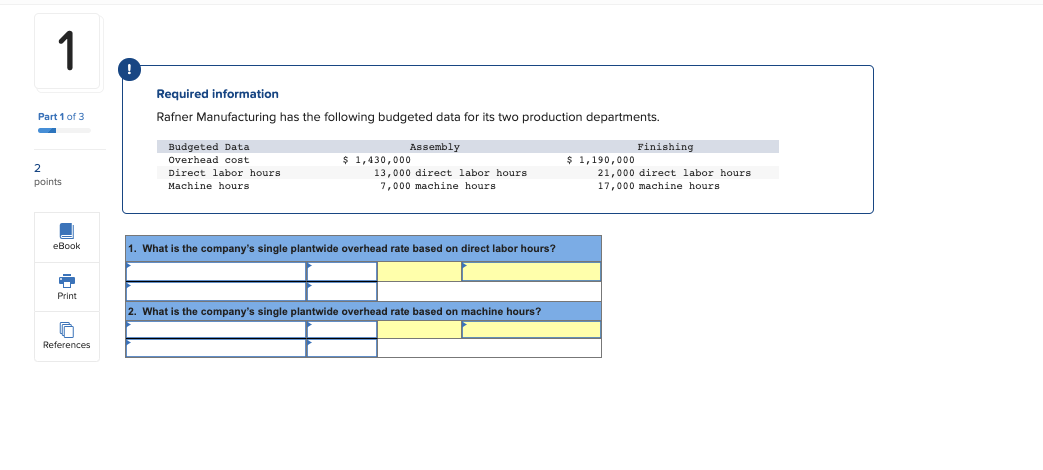
Task: Click white result cell under question 2
Action: [x=490, y=348]
